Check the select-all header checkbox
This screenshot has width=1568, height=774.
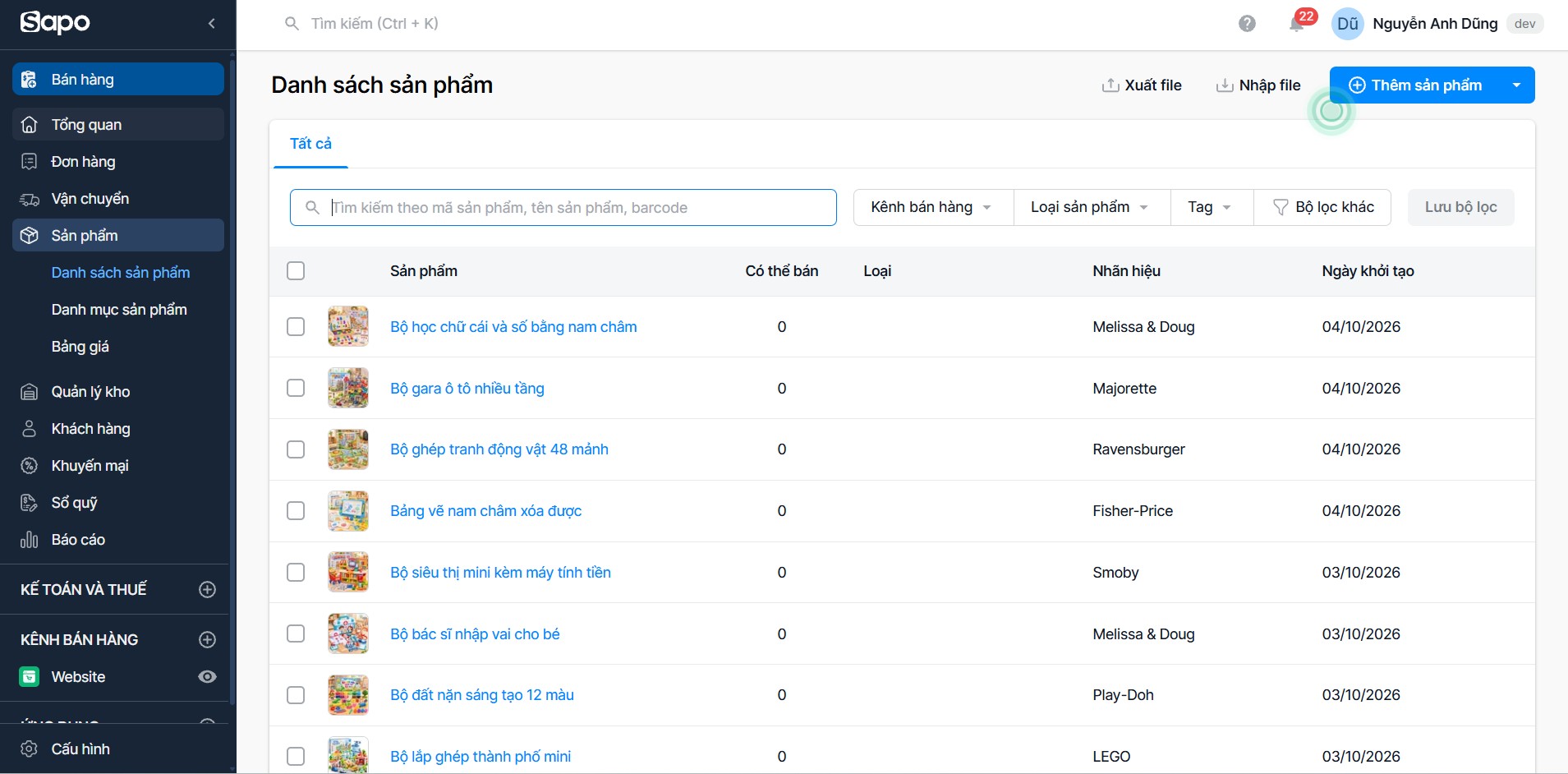click(x=296, y=271)
